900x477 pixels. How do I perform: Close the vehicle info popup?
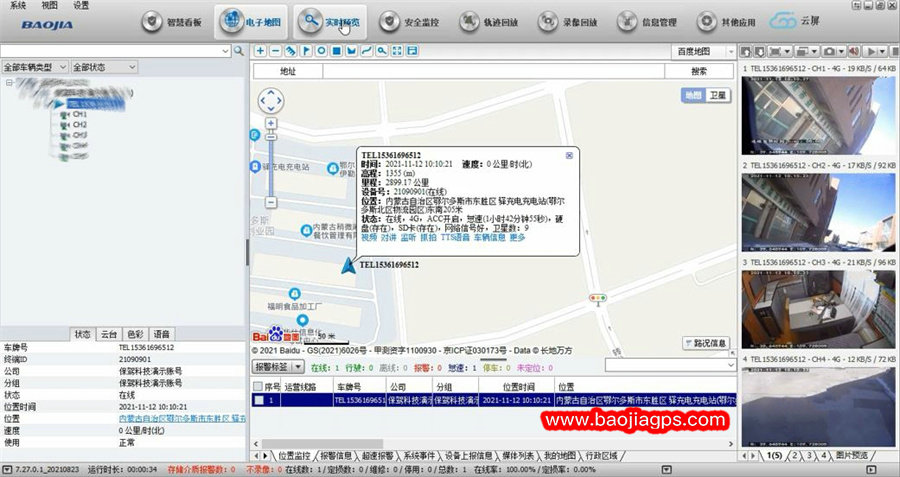(x=569, y=156)
